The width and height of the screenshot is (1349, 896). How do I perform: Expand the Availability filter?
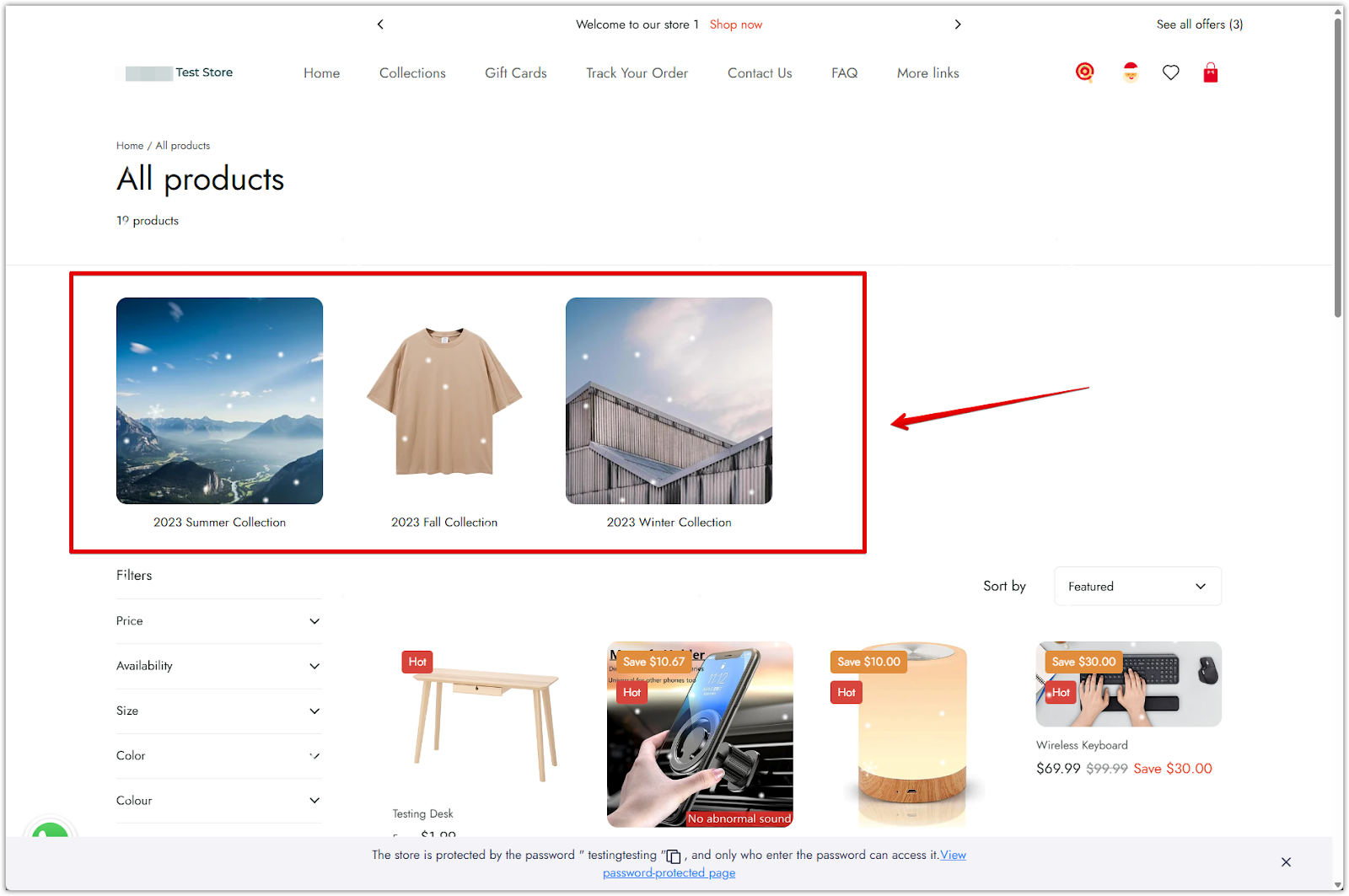click(218, 666)
